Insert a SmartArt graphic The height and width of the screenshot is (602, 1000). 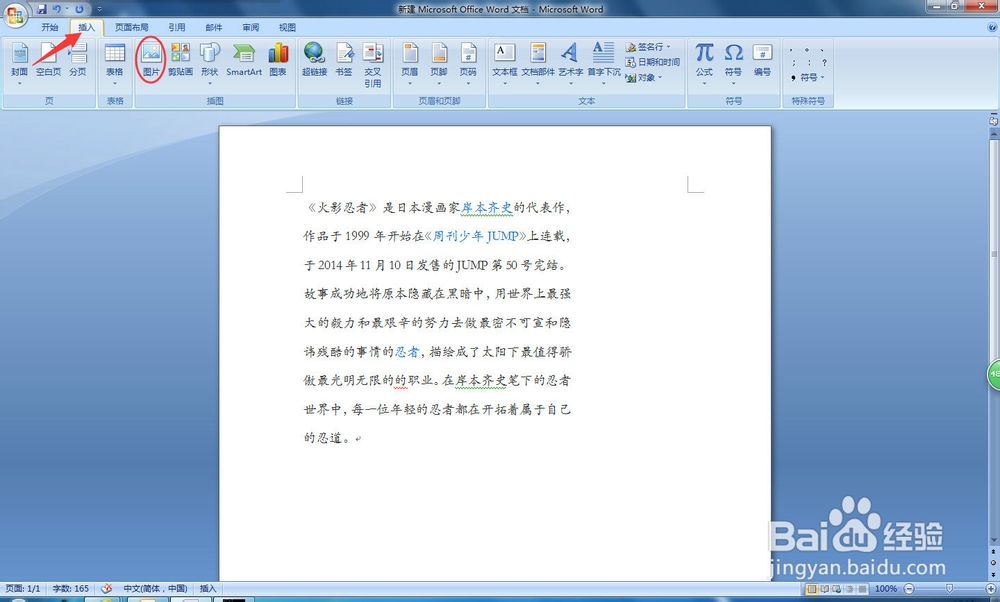pos(244,60)
